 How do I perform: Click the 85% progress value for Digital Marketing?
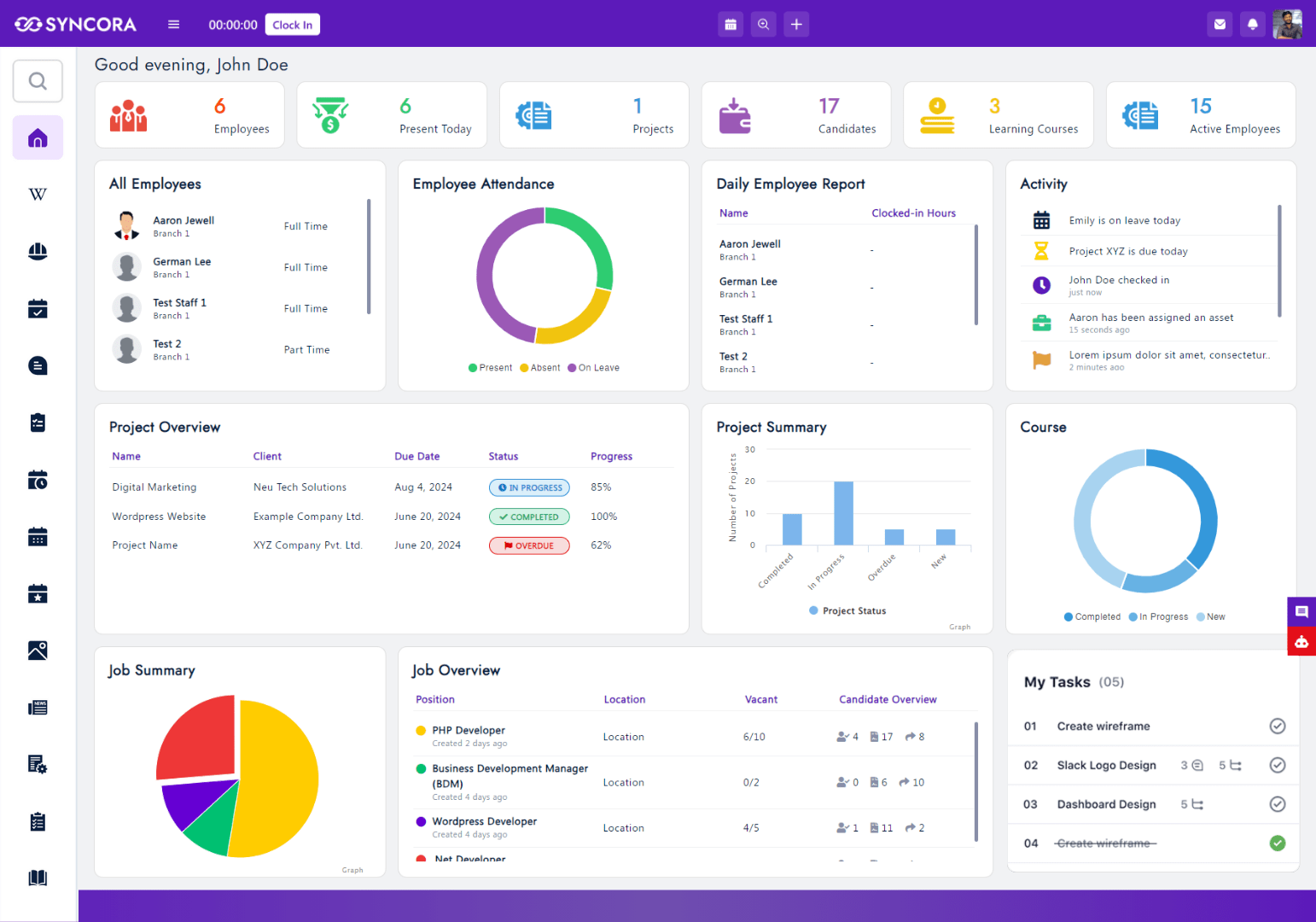tap(601, 487)
